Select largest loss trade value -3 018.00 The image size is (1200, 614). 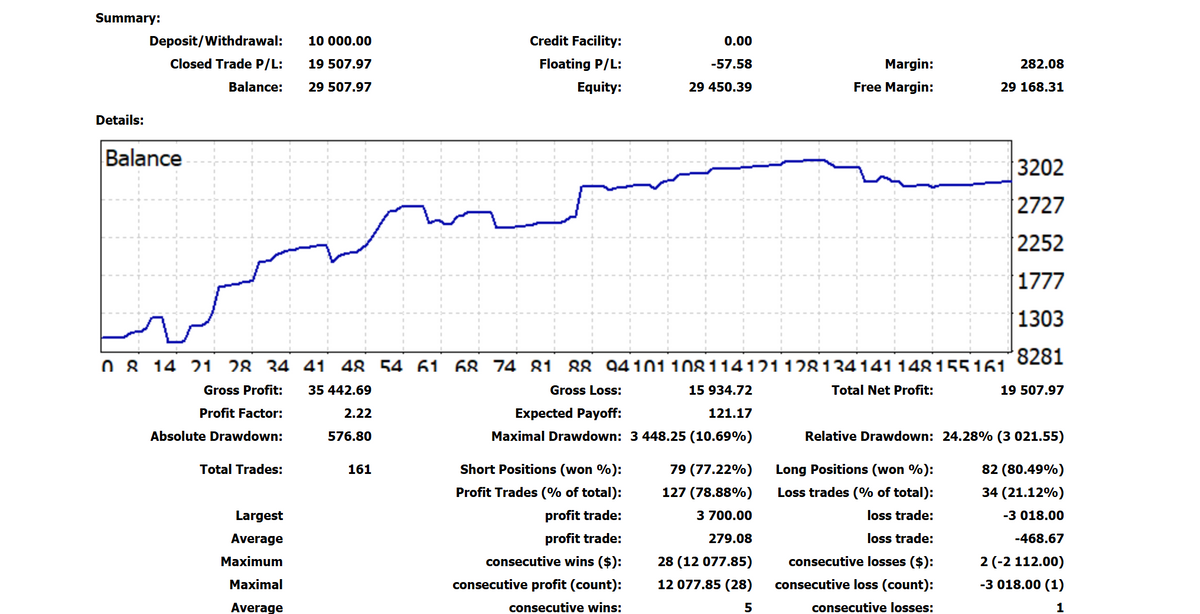coord(1033,516)
